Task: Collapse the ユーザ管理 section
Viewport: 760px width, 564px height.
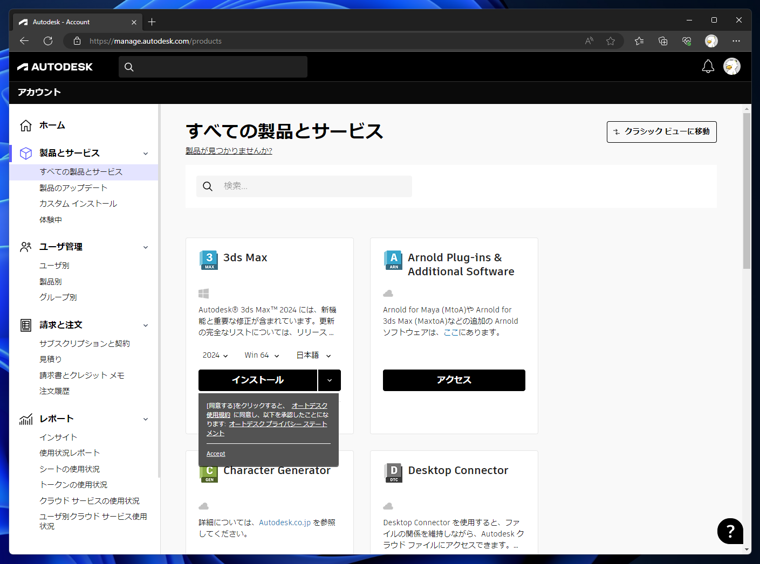Action: pyautogui.click(x=145, y=247)
